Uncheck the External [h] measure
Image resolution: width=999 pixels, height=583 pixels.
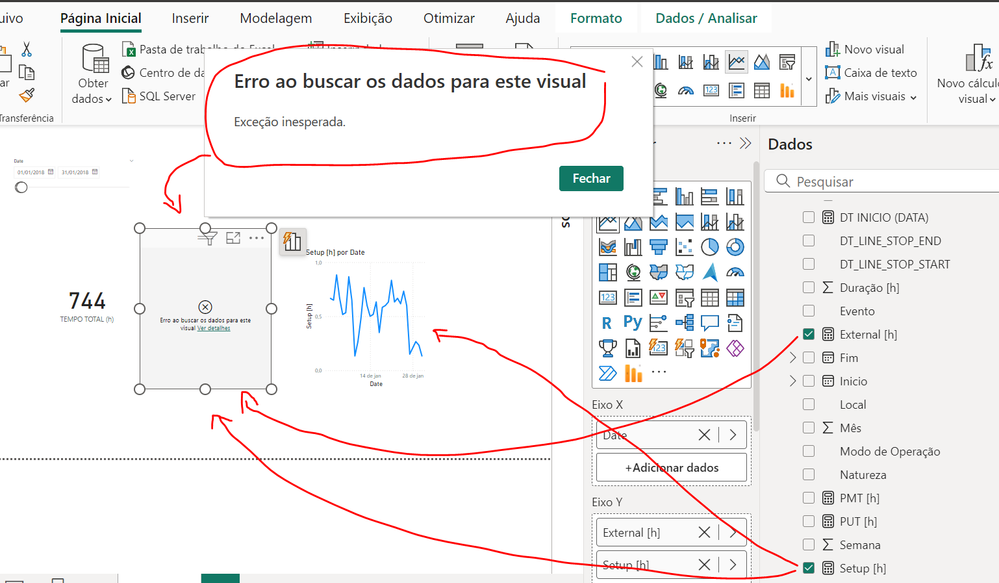(x=809, y=334)
